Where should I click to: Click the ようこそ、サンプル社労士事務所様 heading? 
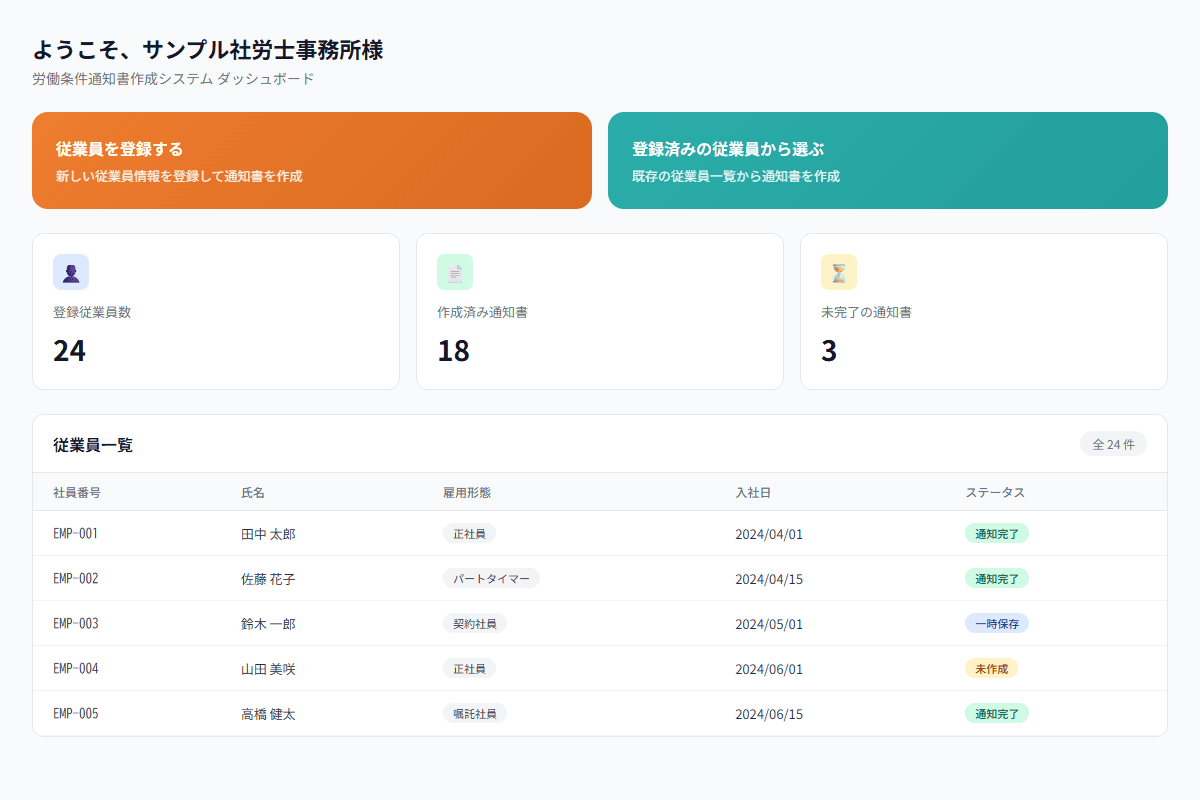[x=208, y=49]
